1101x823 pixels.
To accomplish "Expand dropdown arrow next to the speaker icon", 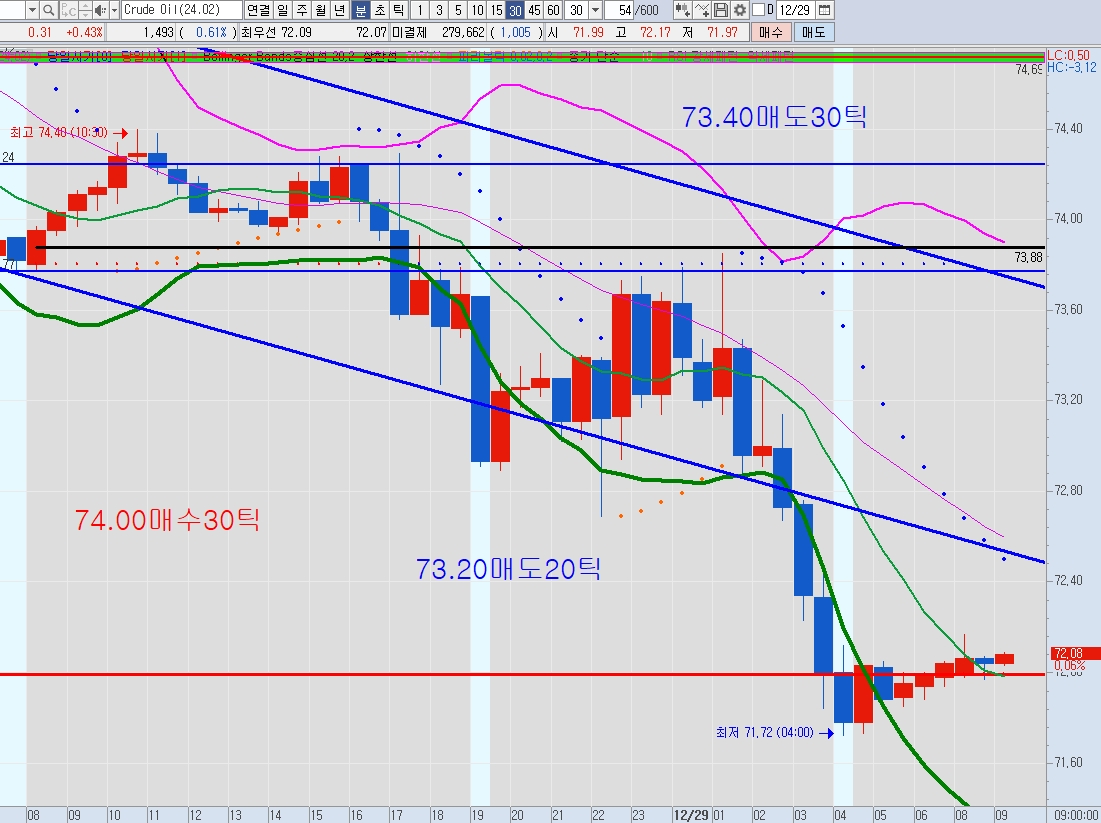I will tap(114, 10).
